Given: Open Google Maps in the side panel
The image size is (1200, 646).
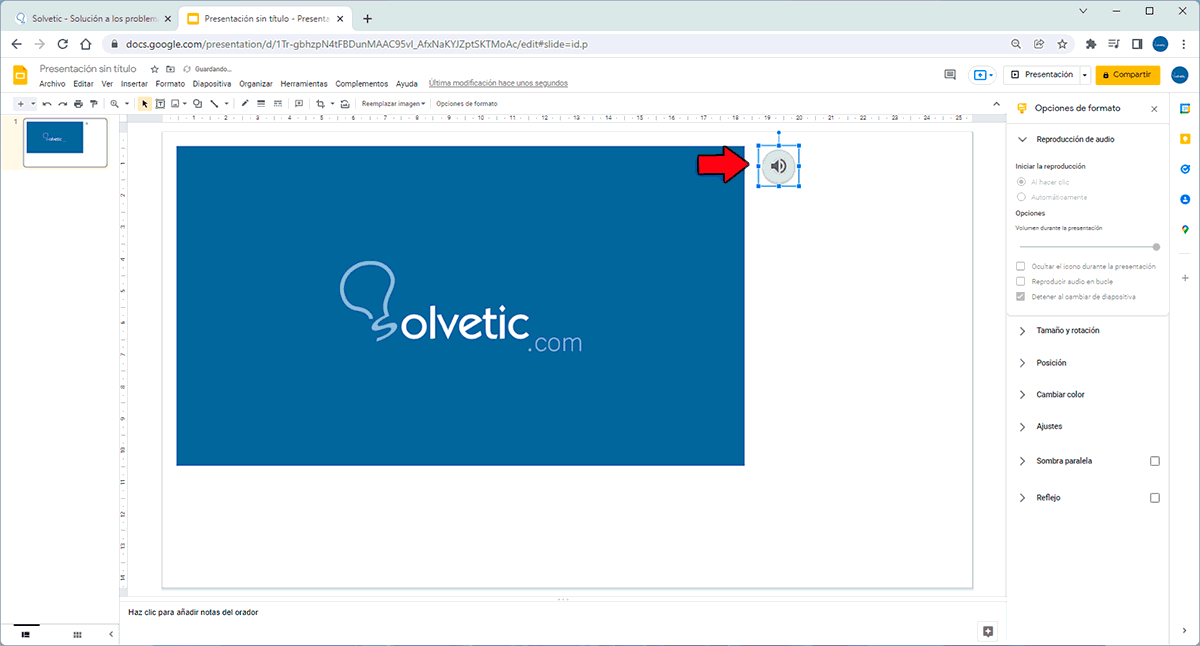Looking at the screenshot, I should point(1184,229).
